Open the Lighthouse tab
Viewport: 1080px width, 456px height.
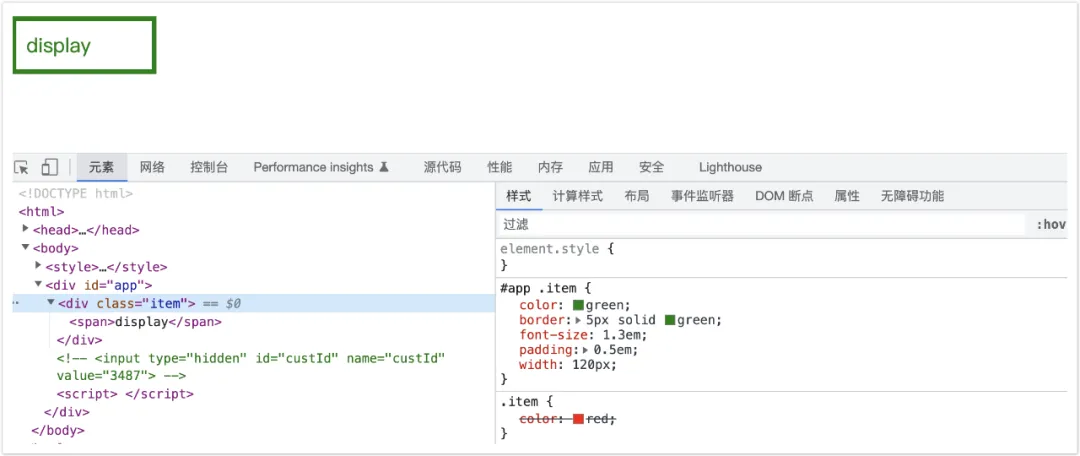click(x=730, y=167)
